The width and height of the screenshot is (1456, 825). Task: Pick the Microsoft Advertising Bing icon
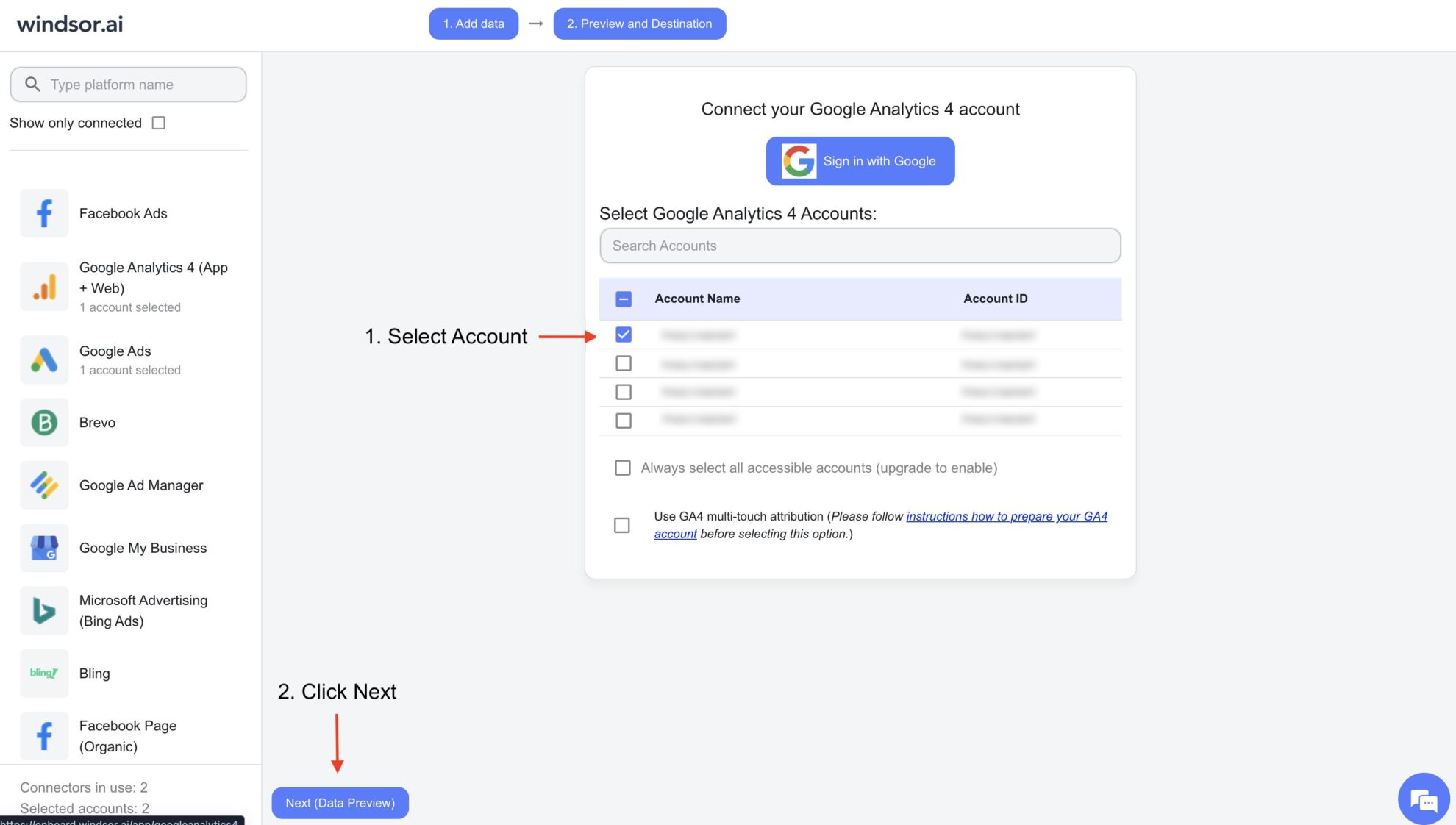click(x=44, y=610)
